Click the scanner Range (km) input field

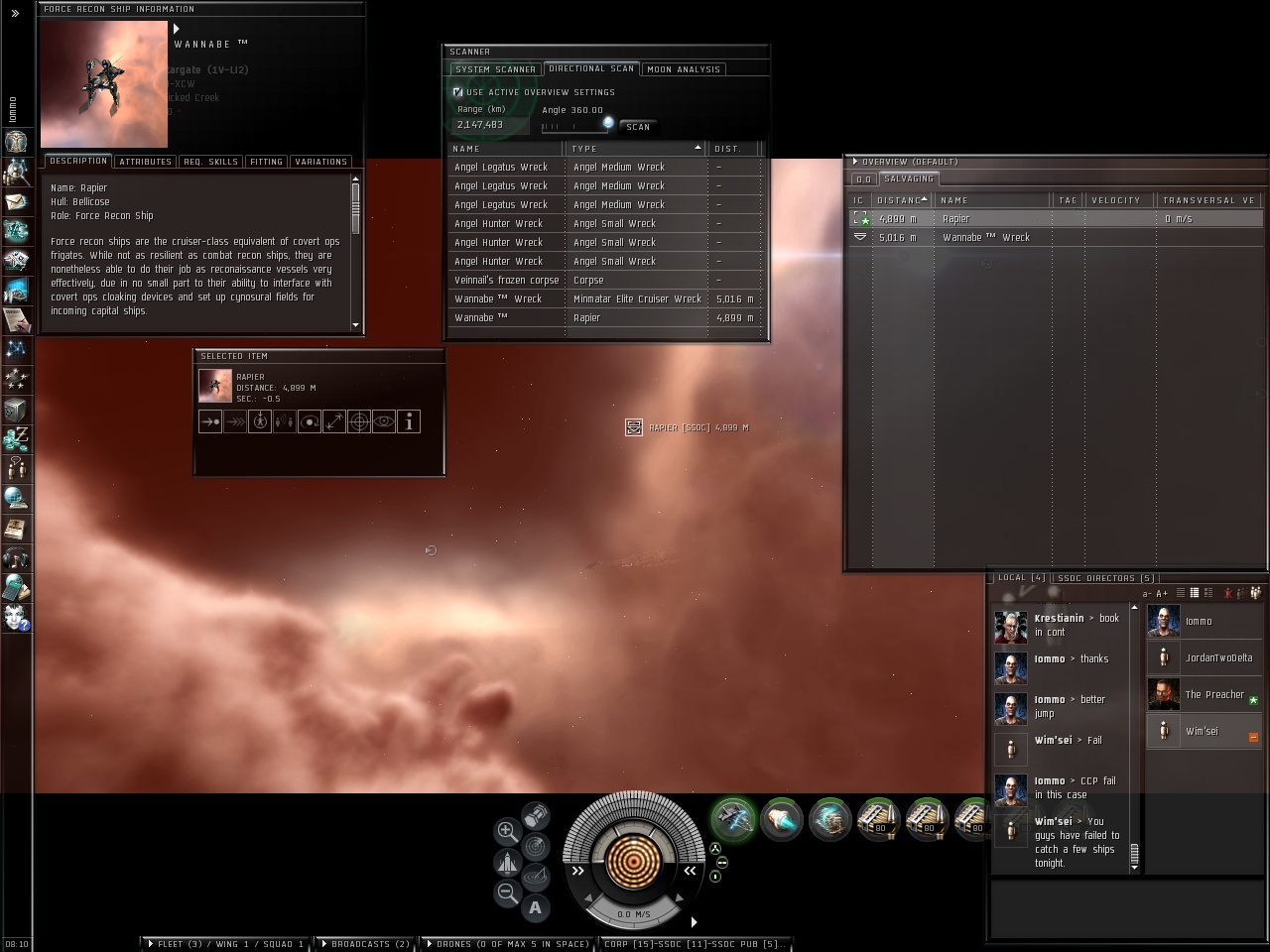[490, 125]
